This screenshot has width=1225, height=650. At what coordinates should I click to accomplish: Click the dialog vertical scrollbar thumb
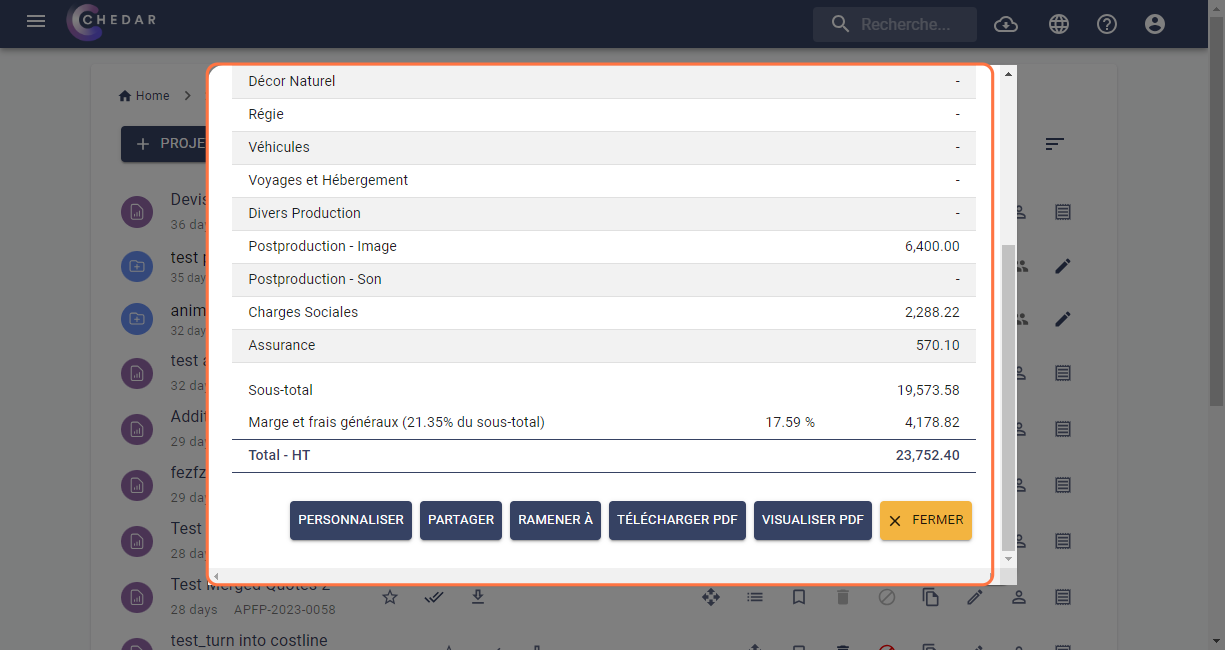click(x=1008, y=396)
